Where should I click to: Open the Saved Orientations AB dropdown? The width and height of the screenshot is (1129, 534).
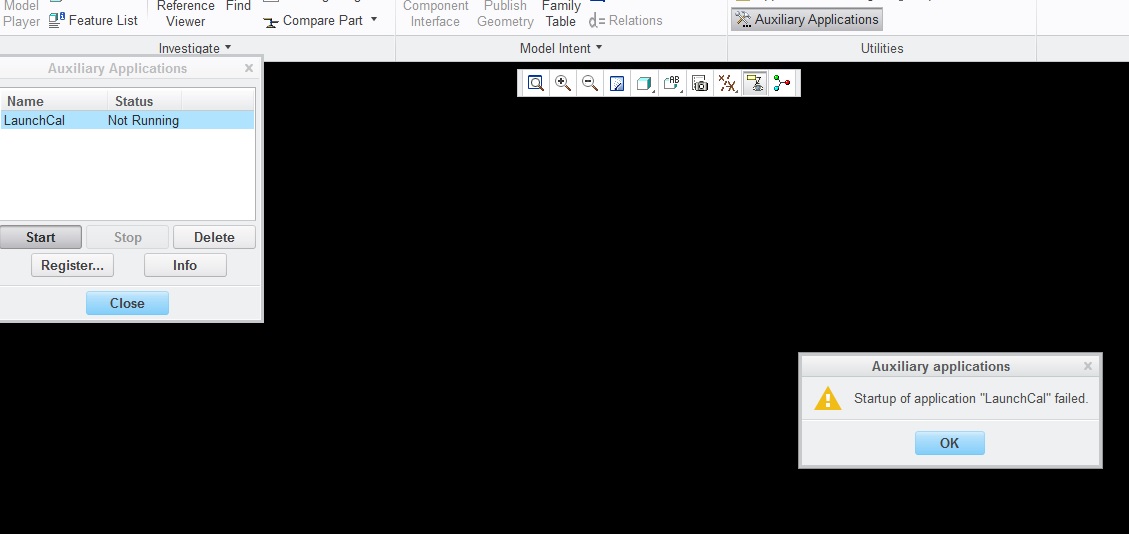click(672, 83)
